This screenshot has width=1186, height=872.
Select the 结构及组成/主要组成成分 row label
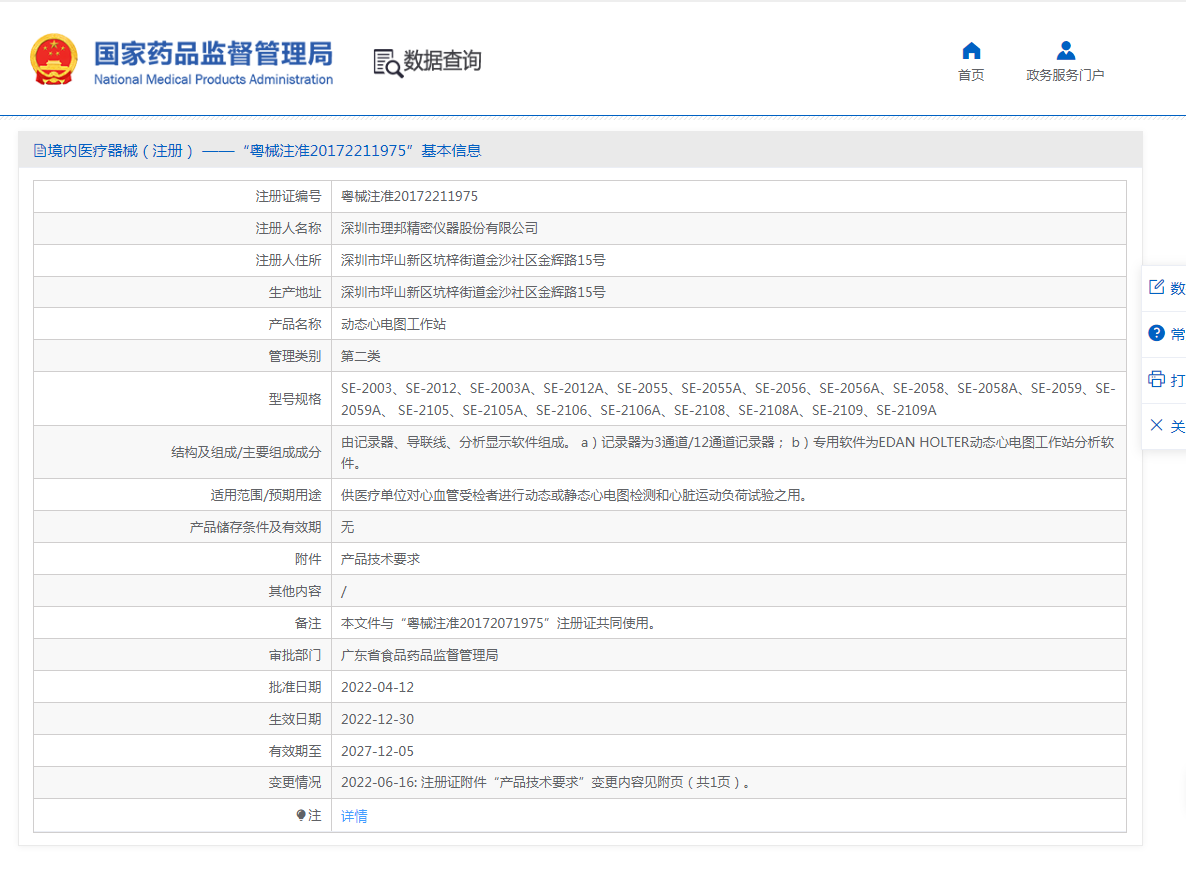click(246, 452)
